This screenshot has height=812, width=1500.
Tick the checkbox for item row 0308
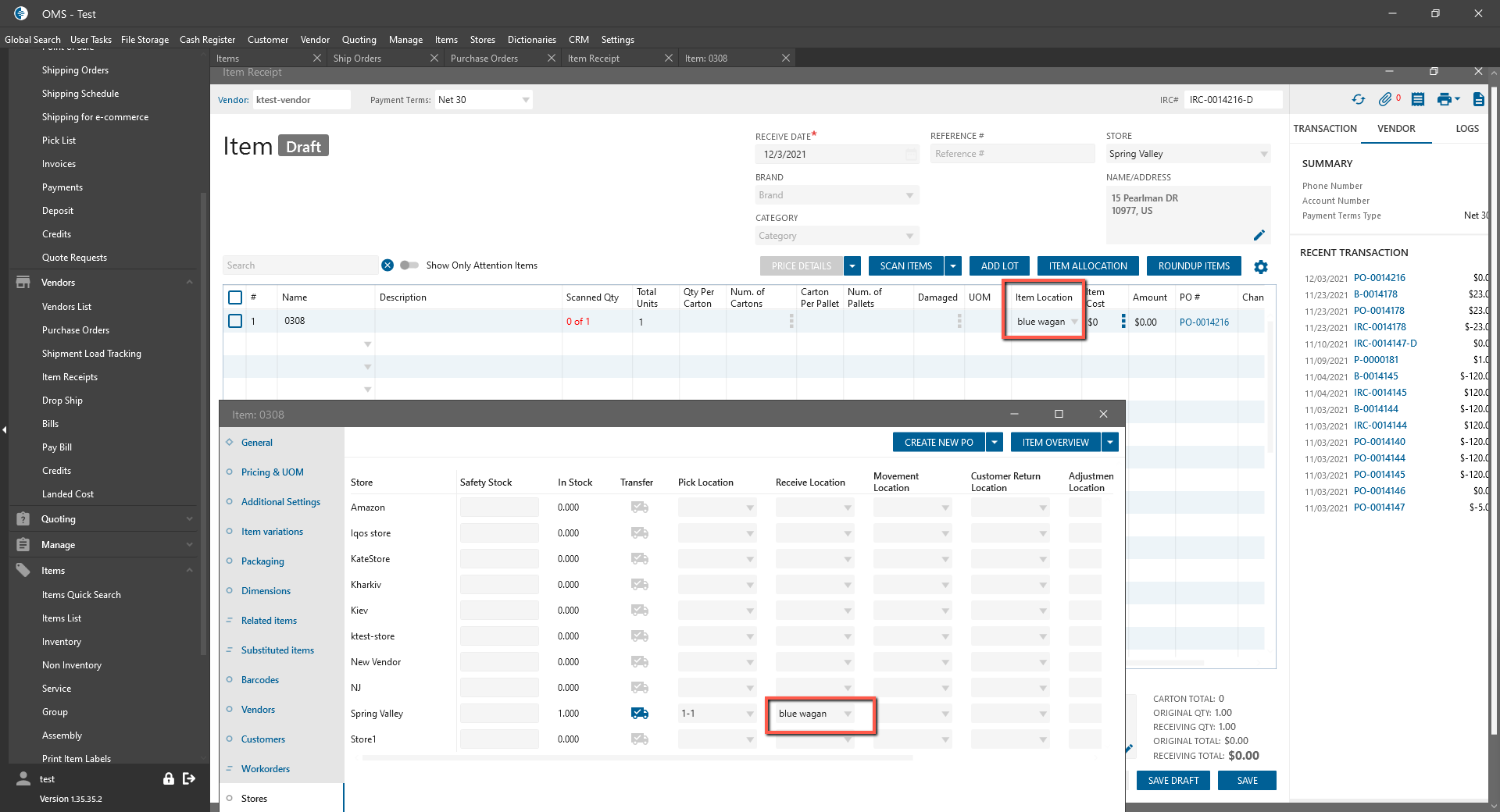pyautogui.click(x=235, y=321)
